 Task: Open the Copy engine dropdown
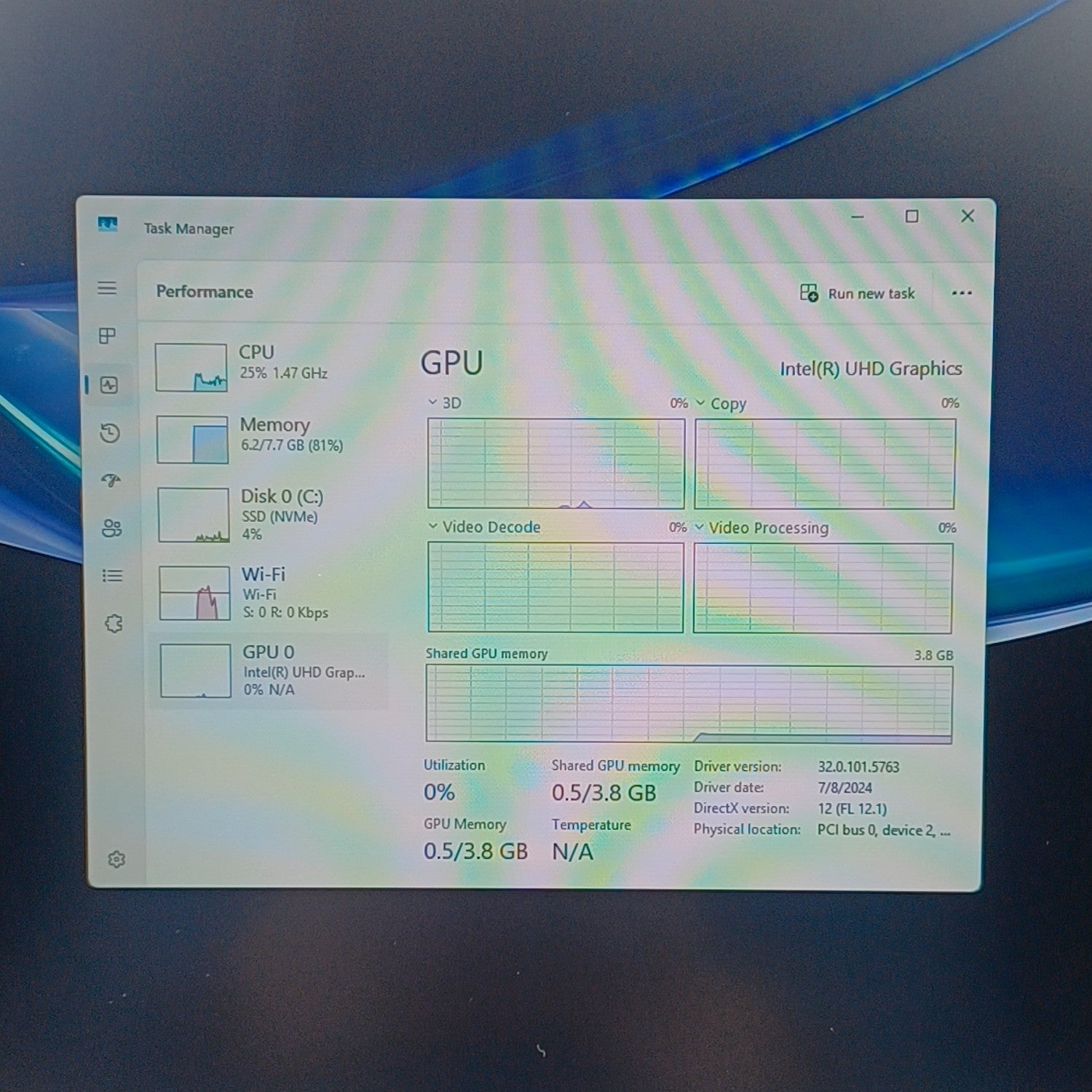pyautogui.click(x=700, y=403)
